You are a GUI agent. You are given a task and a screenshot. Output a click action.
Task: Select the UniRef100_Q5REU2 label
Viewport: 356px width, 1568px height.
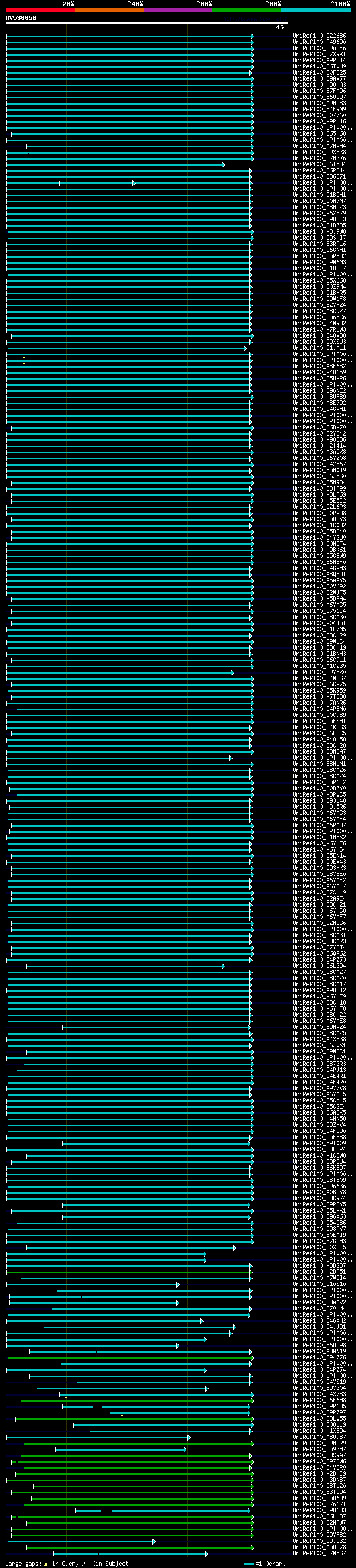click(x=319, y=256)
